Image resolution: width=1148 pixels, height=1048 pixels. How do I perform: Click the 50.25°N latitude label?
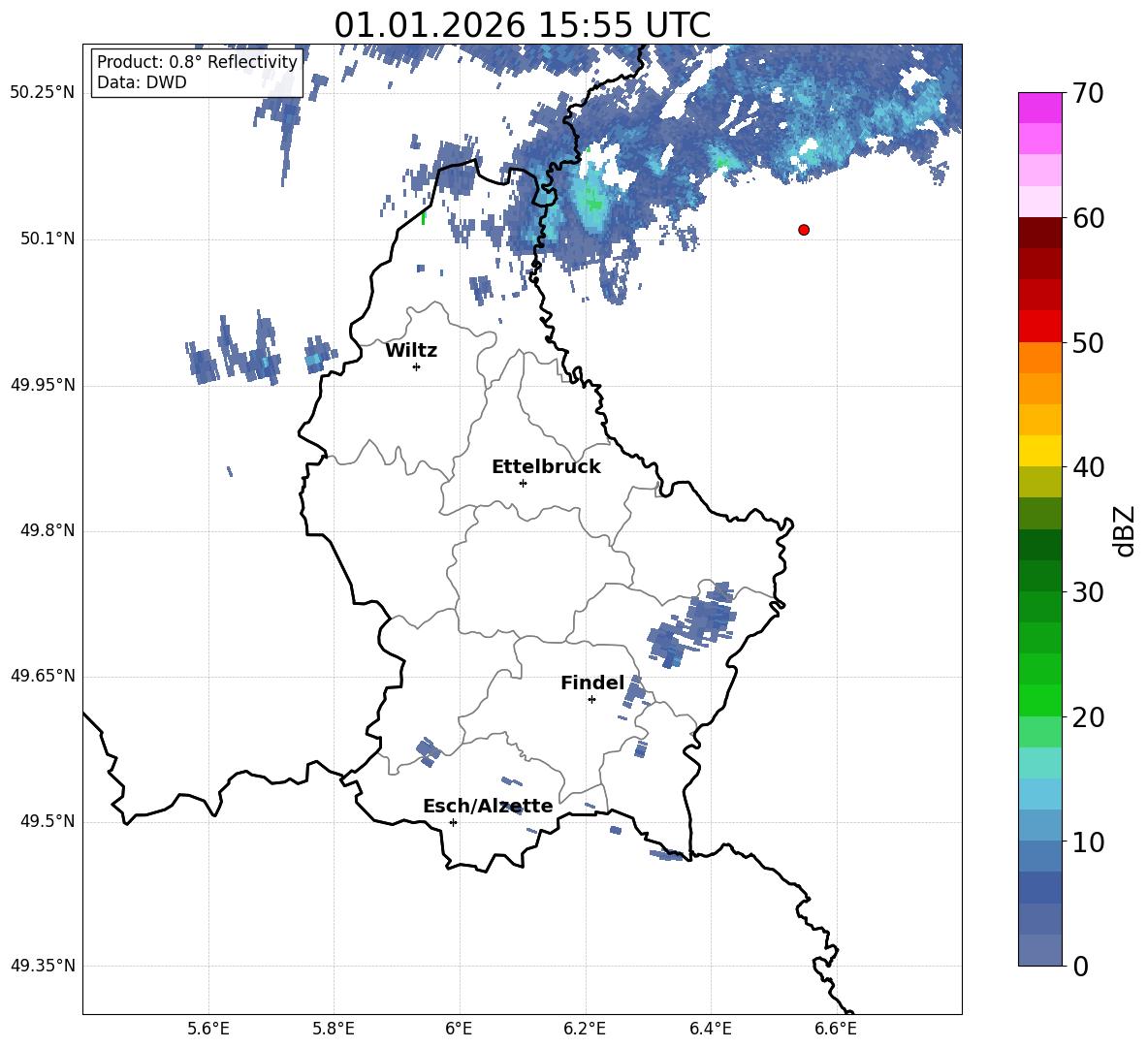pyautogui.click(x=43, y=93)
